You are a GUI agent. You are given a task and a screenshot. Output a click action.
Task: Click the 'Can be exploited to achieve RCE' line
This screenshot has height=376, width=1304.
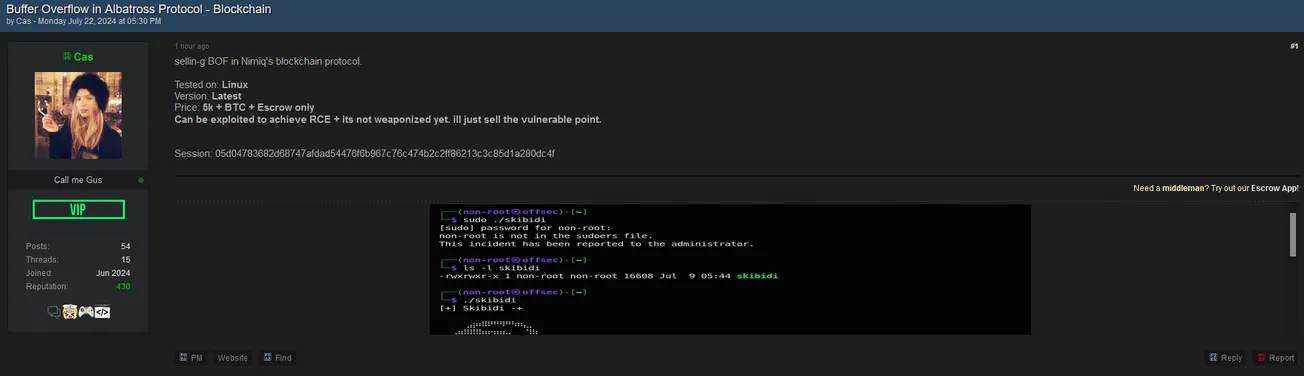(x=388, y=119)
